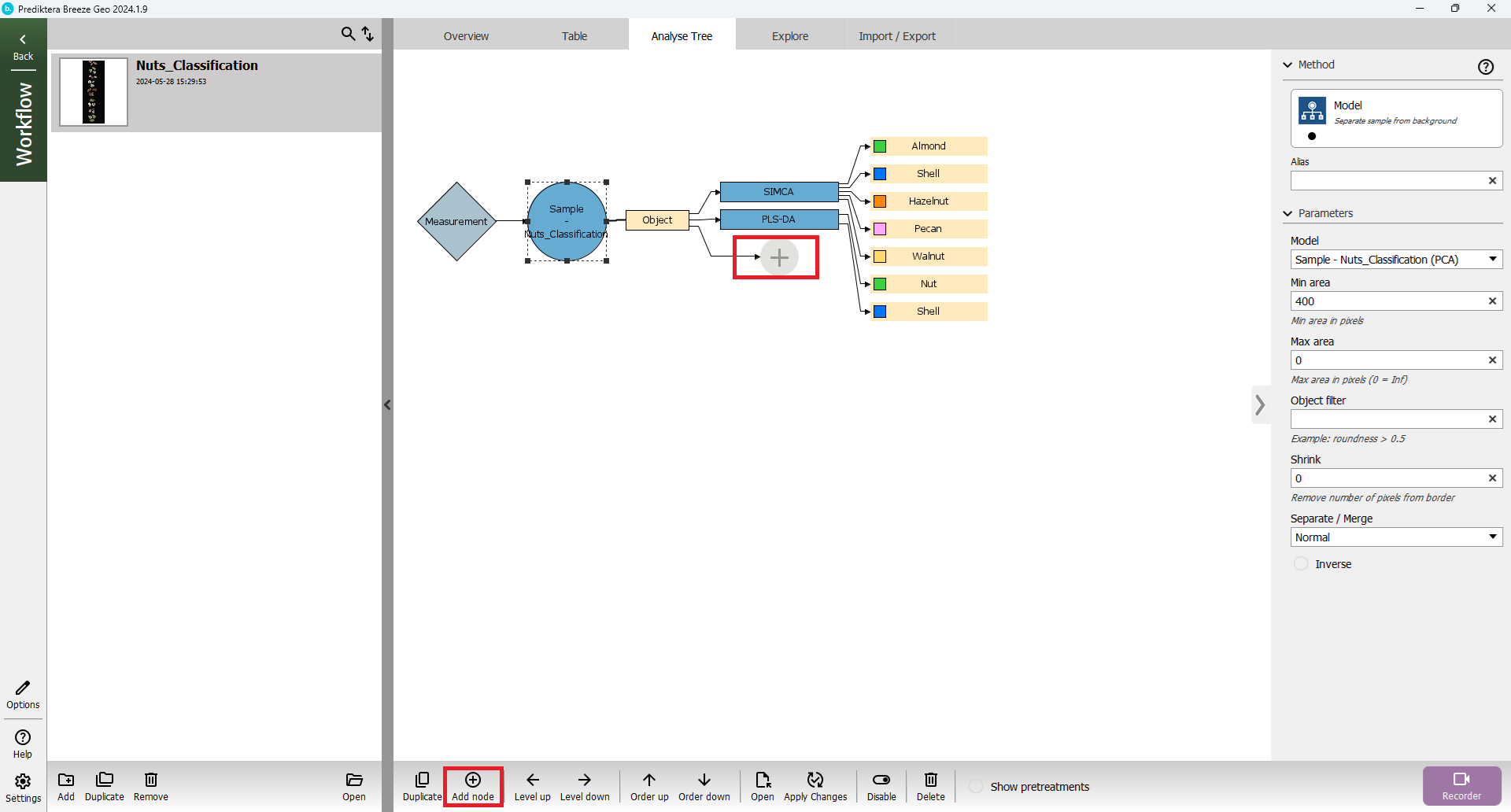Click the Apply Changes icon
The height and width of the screenshot is (812, 1511).
[x=815, y=780]
